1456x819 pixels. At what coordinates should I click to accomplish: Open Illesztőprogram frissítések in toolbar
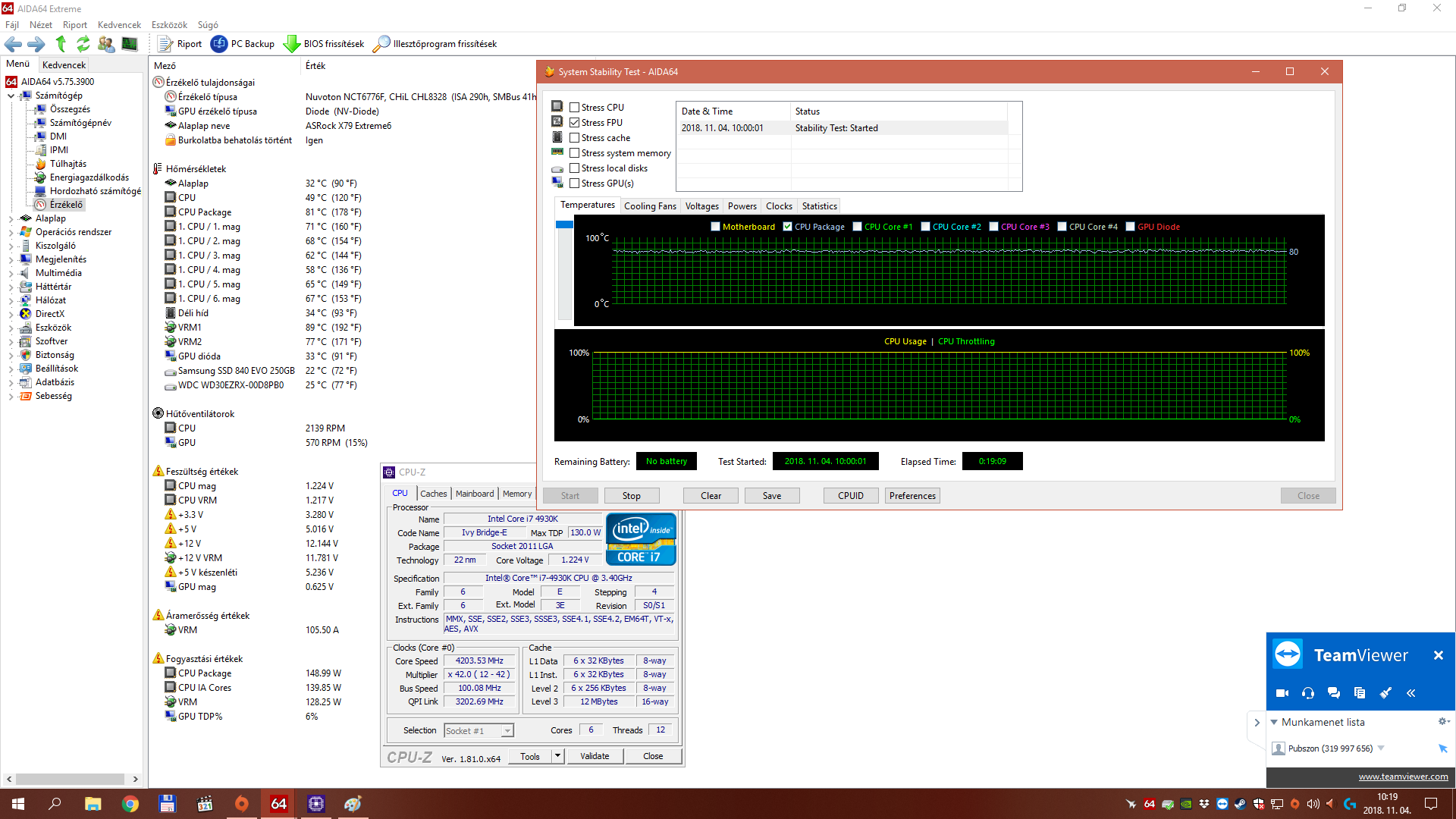point(435,44)
